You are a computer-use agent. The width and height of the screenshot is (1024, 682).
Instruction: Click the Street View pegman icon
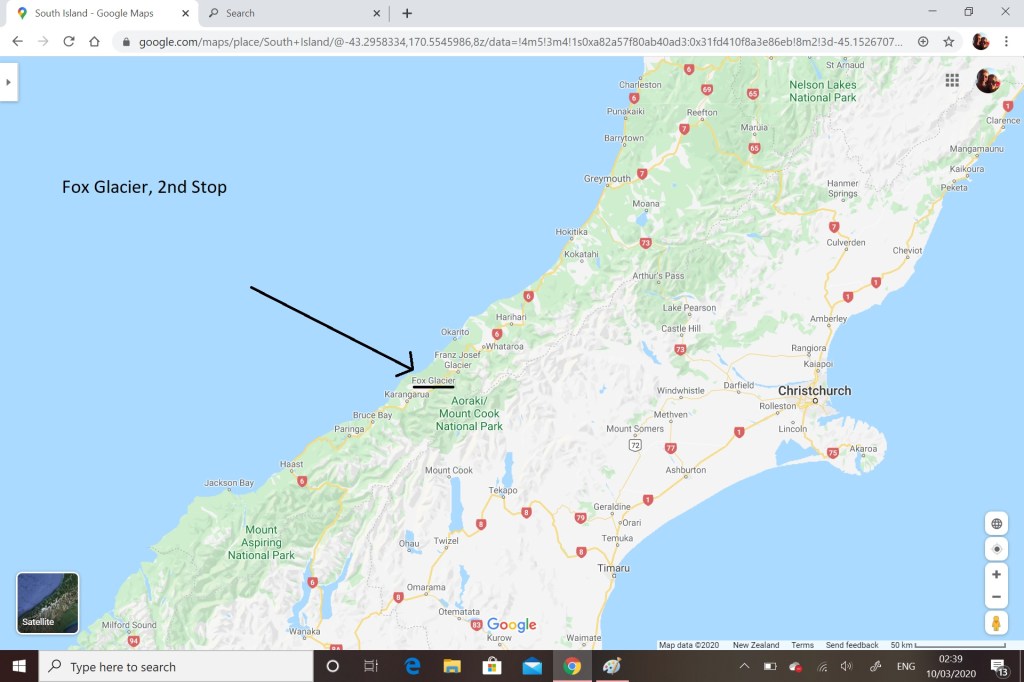pos(996,623)
